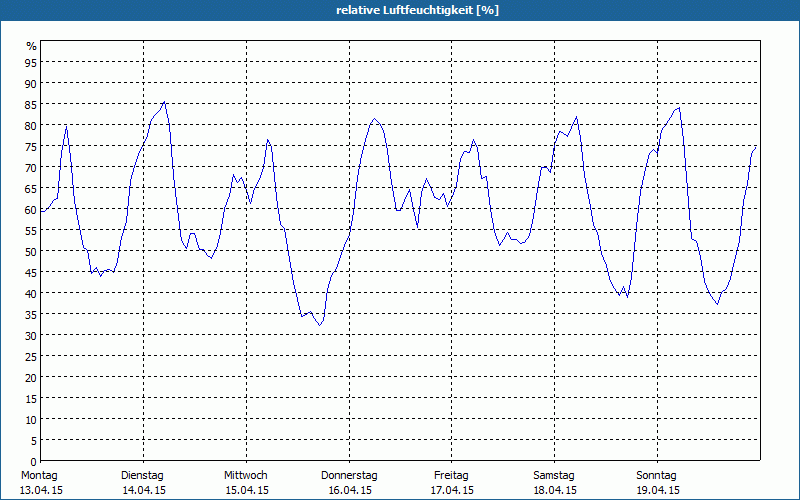Select the 40 y-axis label
Image resolution: width=800 pixels, height=500 pixels.
pos(31,293)
